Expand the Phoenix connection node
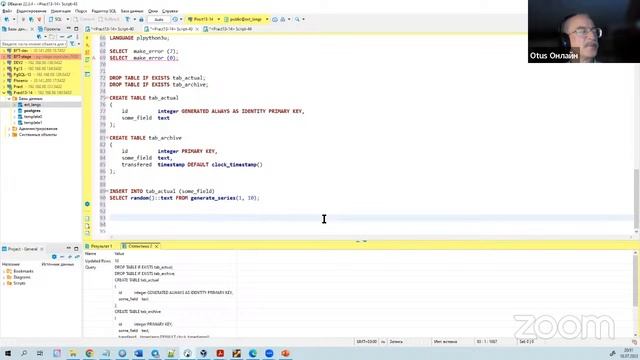This screenshot has width=640, height=360. 4,81
